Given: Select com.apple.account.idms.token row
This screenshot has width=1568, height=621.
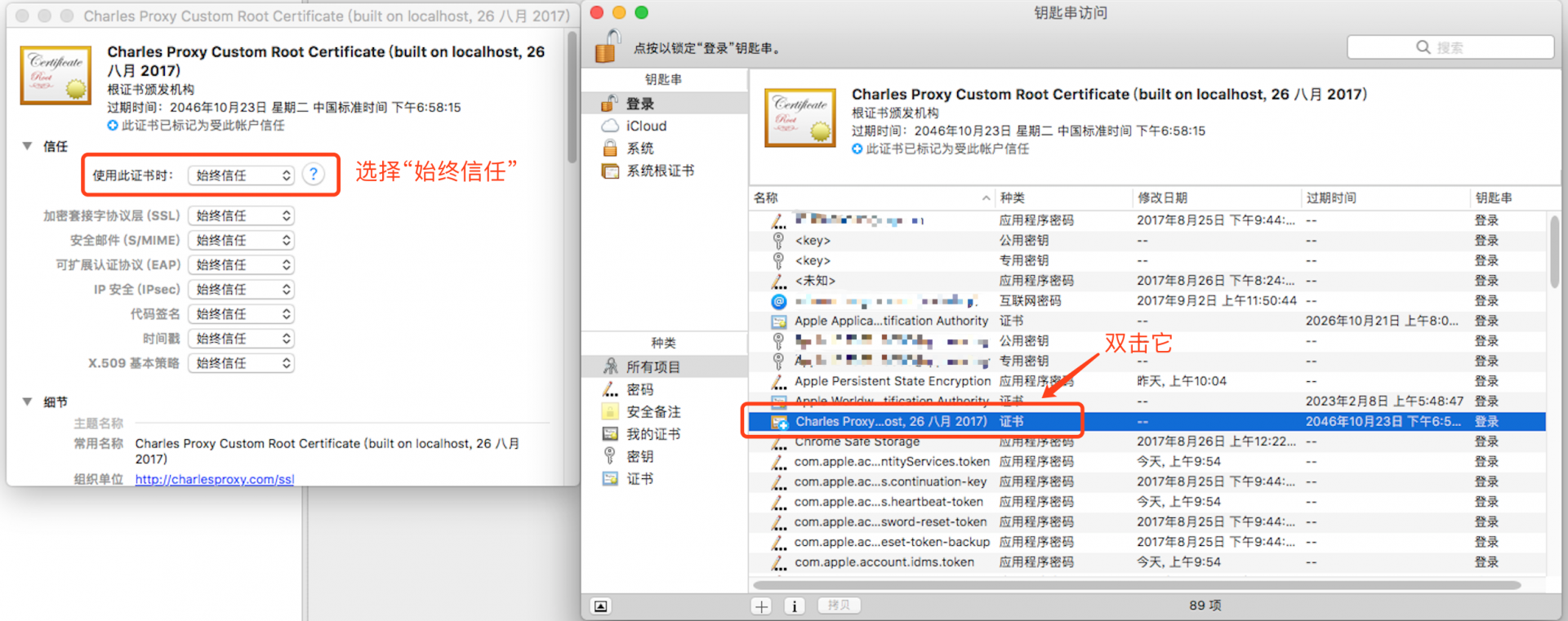Looking at the screenshot, I should click(1147, 562).
